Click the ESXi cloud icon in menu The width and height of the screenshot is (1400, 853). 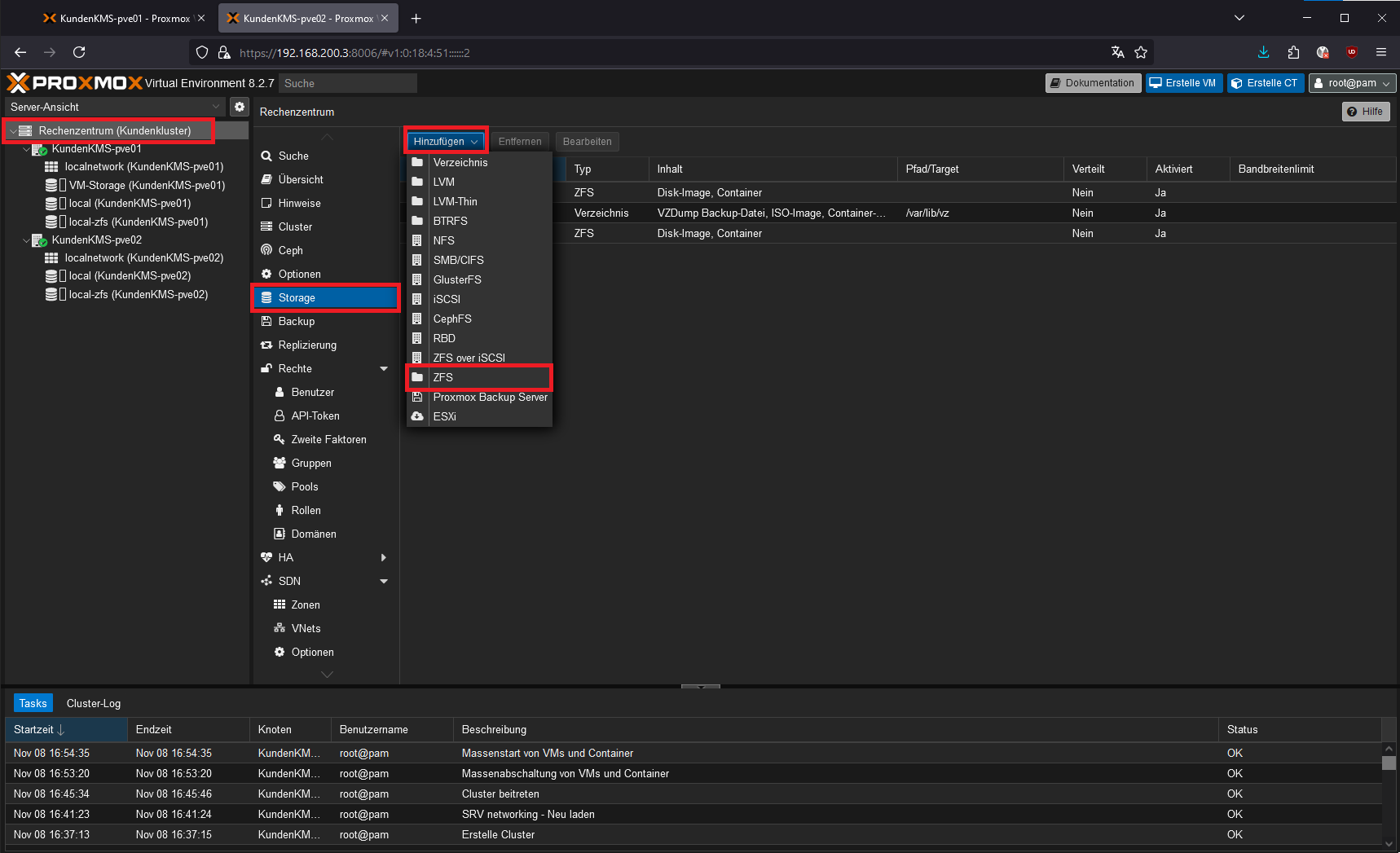[x=417, y=416]
